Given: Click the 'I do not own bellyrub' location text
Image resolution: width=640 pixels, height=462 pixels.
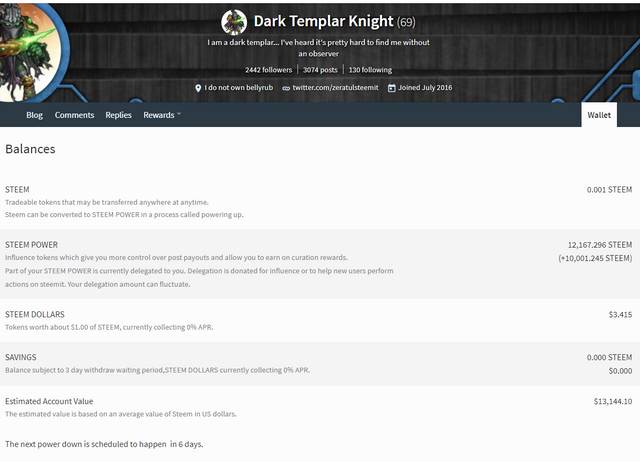Looking at the screenshot, I should (239, 88).
